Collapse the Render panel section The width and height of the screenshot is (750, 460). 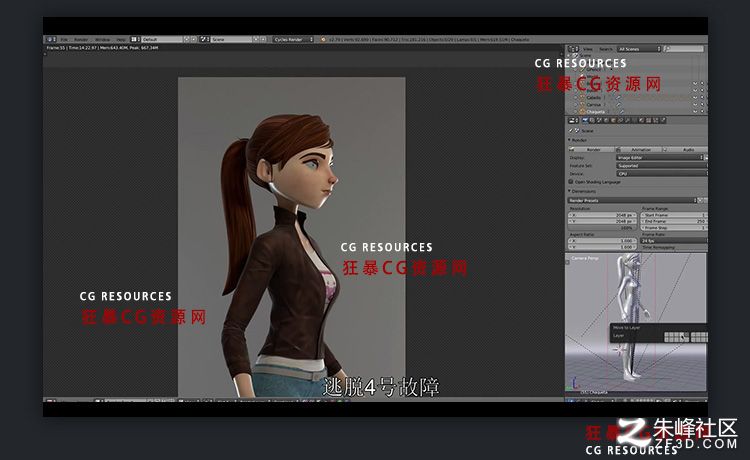click(569, 140)
